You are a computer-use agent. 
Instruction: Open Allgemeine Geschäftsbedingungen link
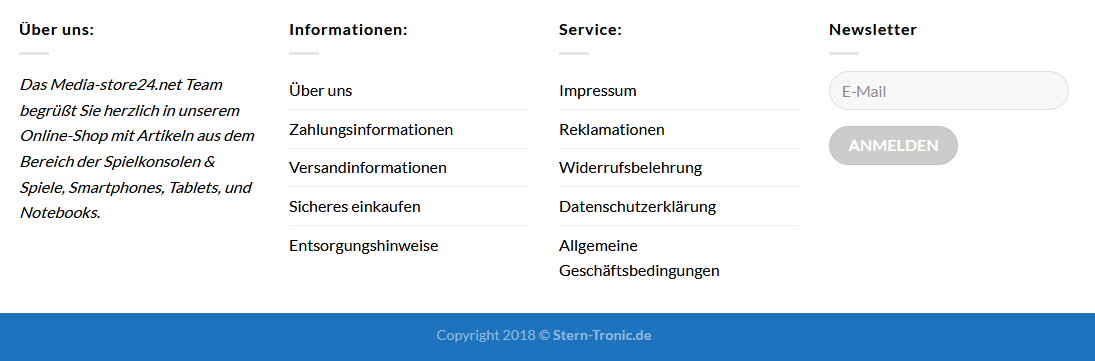[x=639, y=258]
